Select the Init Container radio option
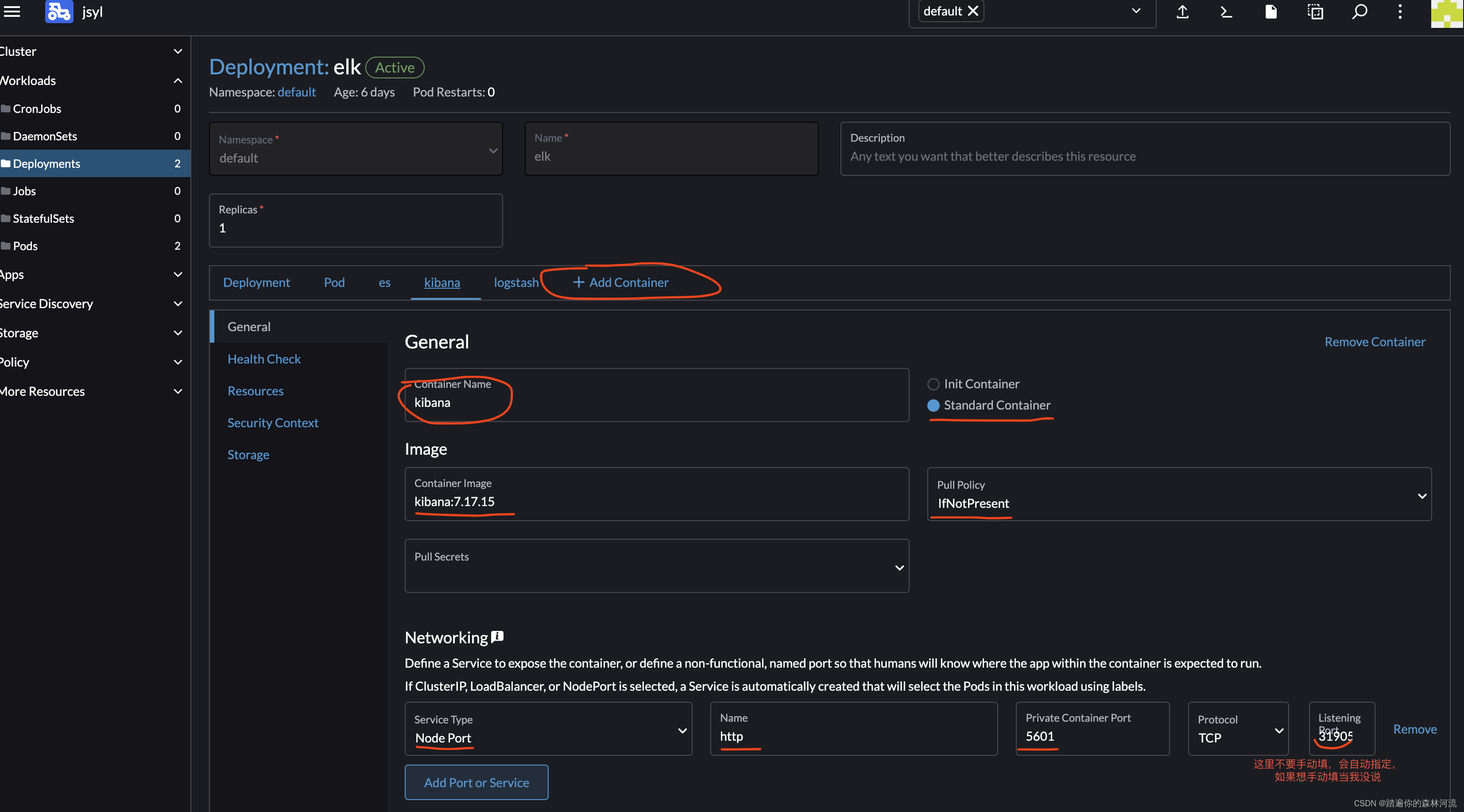The image size is (1464, 812). pyautogui.click(x=933, y=384)
